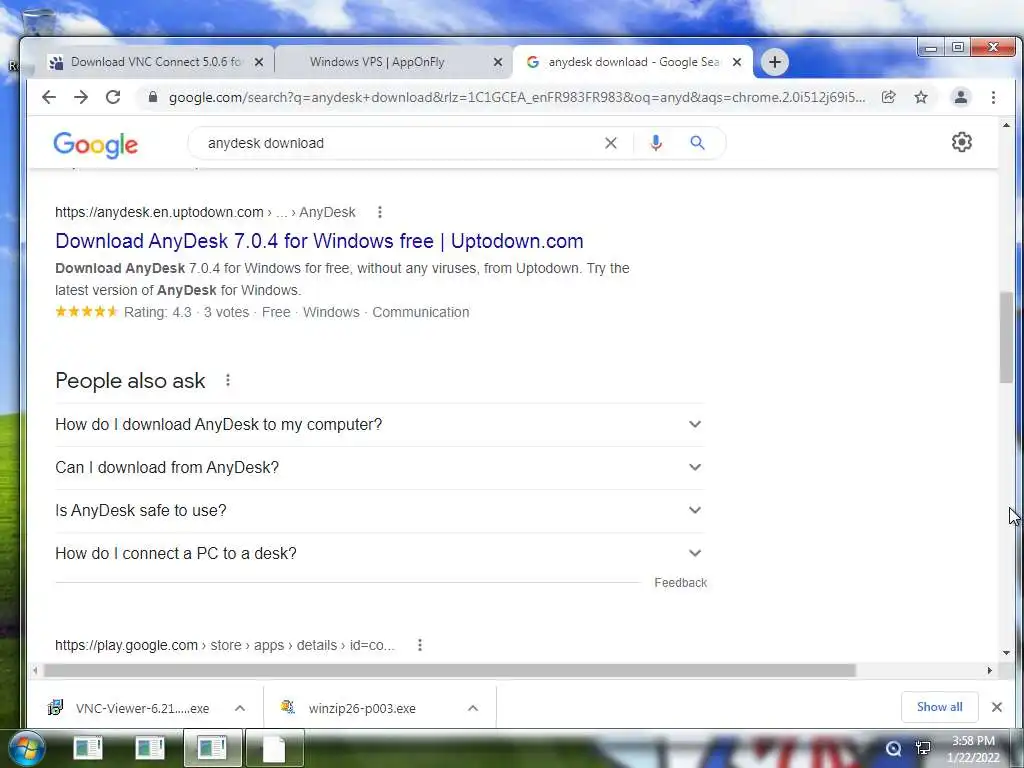Close the downloads bar
This screenshot has width=1024, height=768.
997,707
